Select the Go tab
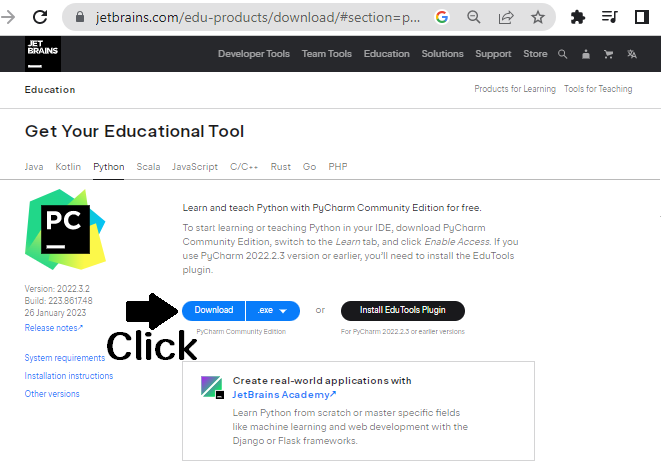 point(309,167)
